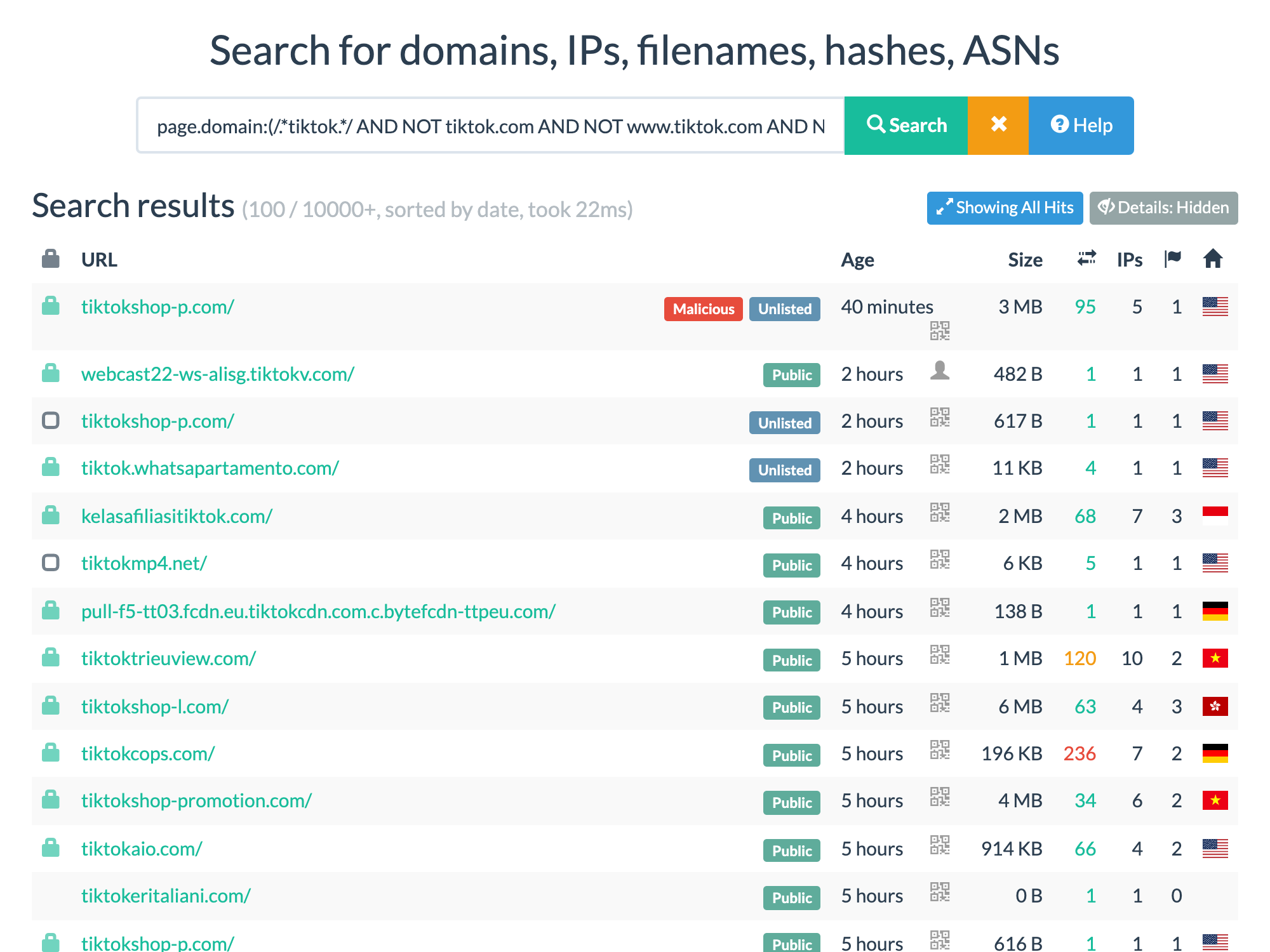Viewport: 1270px width, 952px height.
Task: Open the pull-f5-tt03 bytefcdn-ttpeu.com link
Action: (x=319, y=611)
